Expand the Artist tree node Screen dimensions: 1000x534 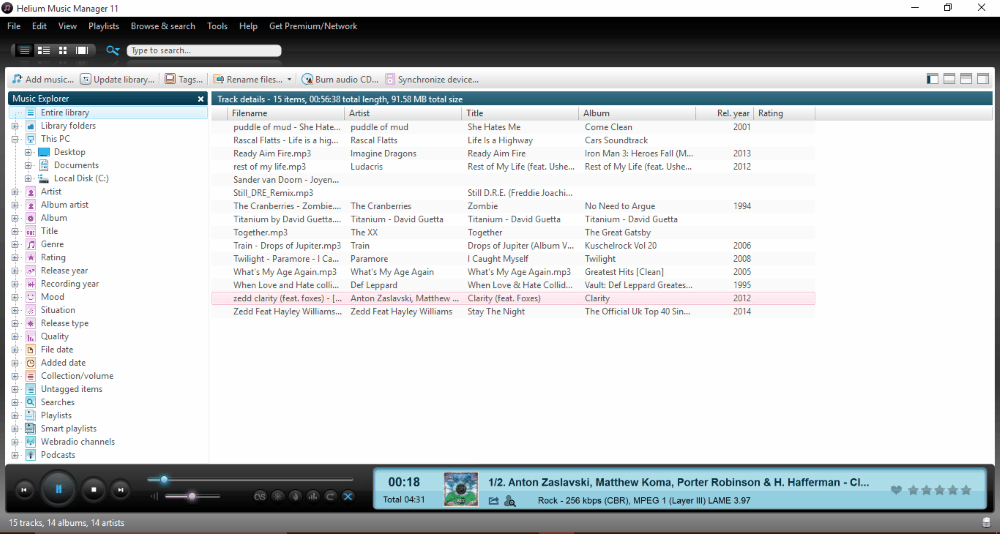click(x=15, y=191)
